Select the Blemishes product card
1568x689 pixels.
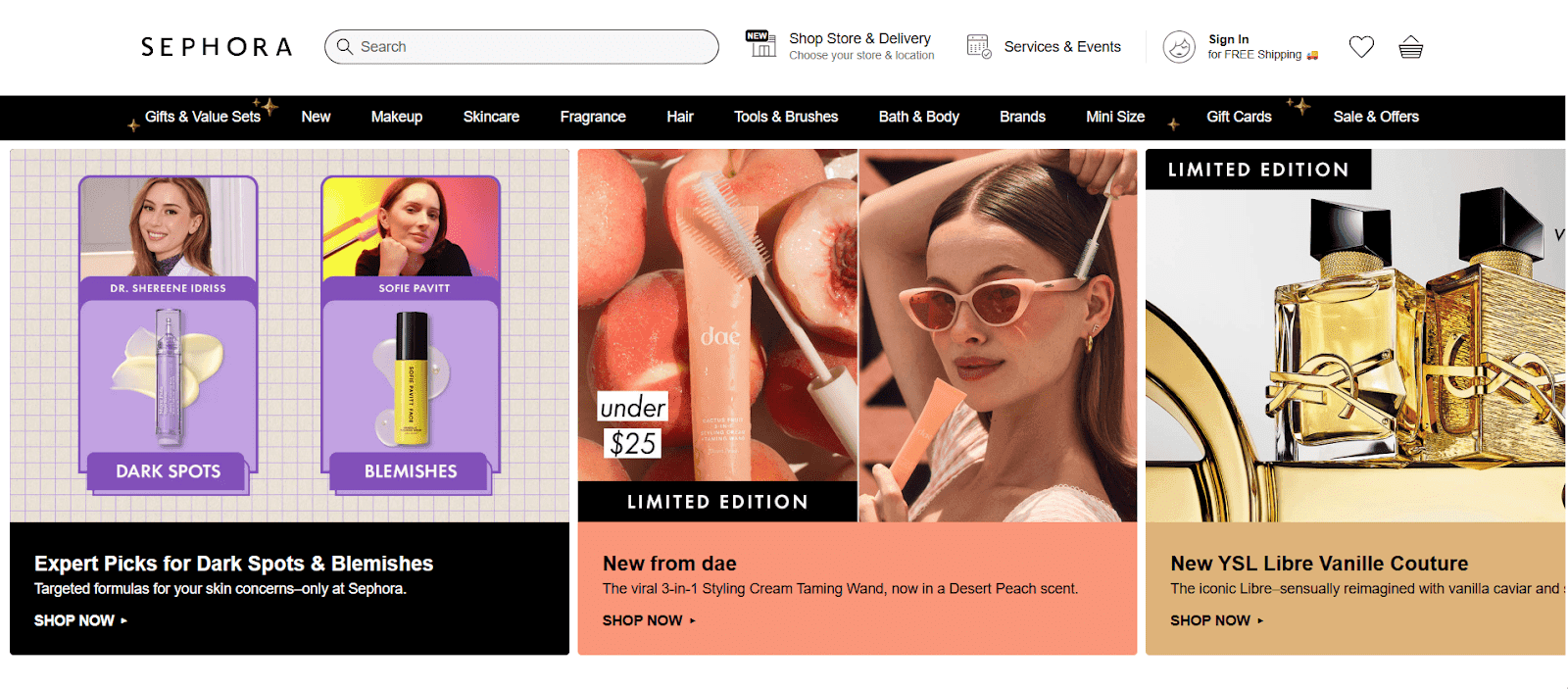pyautogui.click(x=411, y=333)
